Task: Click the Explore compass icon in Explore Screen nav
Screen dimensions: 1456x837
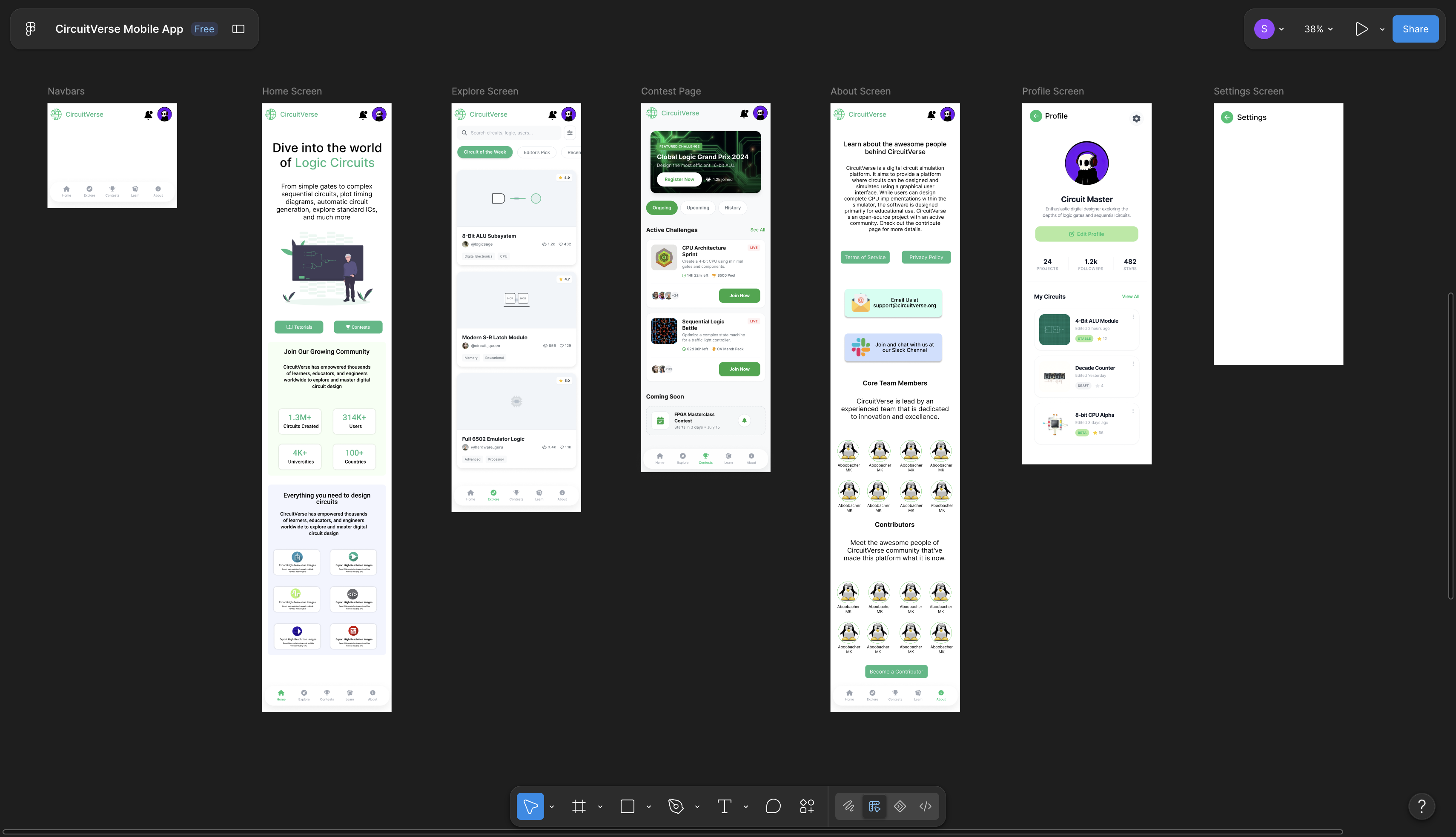Action: pyautogui.click(x=493, y=493)
